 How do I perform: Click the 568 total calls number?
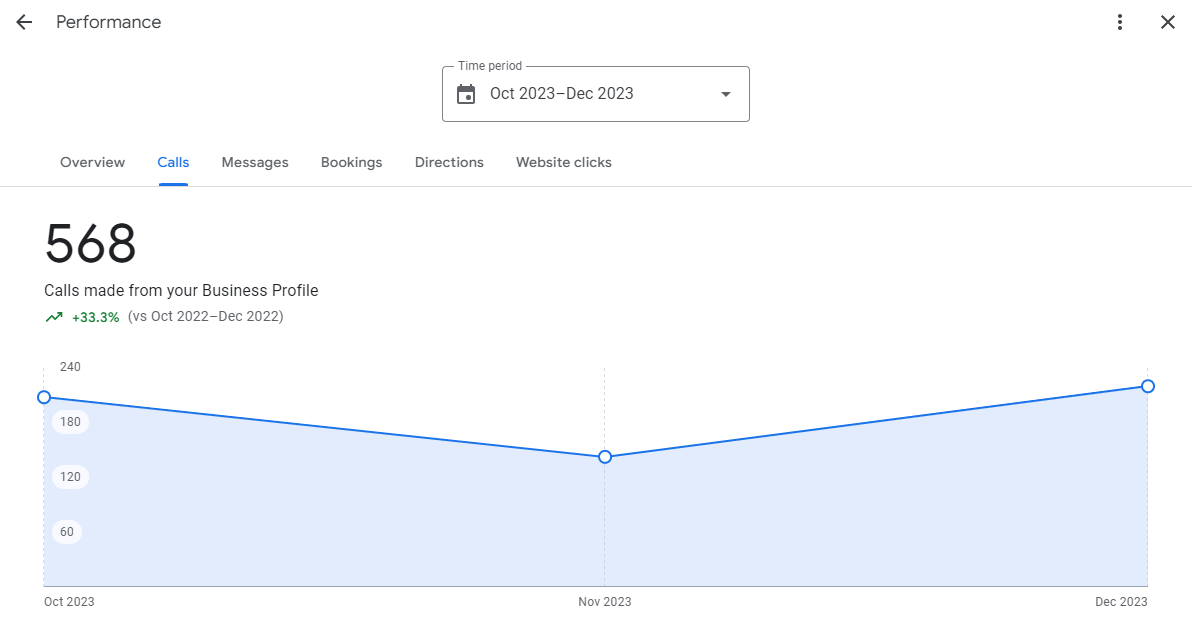90,244
